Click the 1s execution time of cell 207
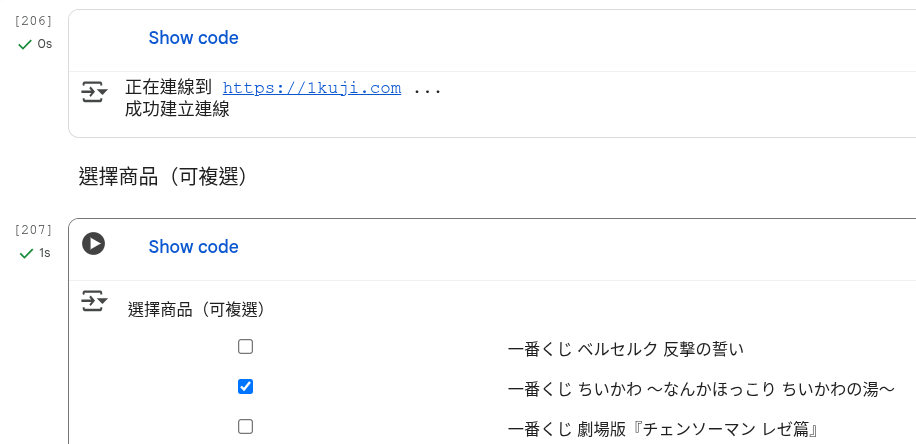This screenshot has height=444, width=916. (x=44, y=253)
